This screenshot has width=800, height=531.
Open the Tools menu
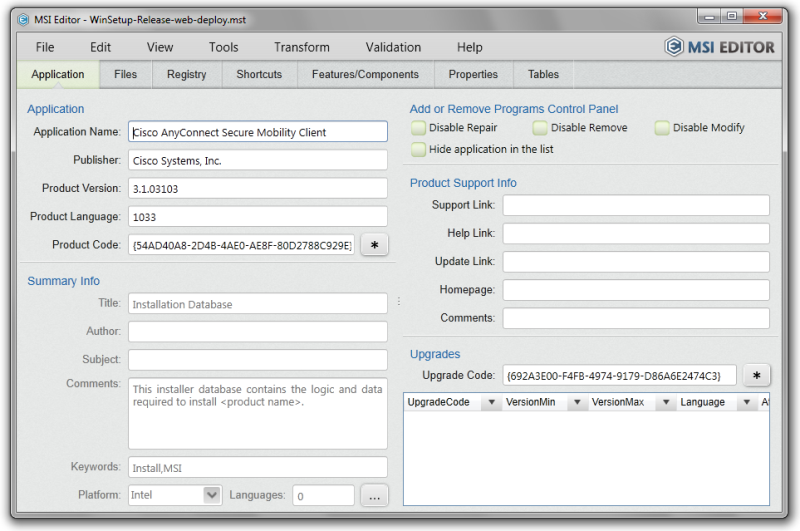(x=223, y=47)
